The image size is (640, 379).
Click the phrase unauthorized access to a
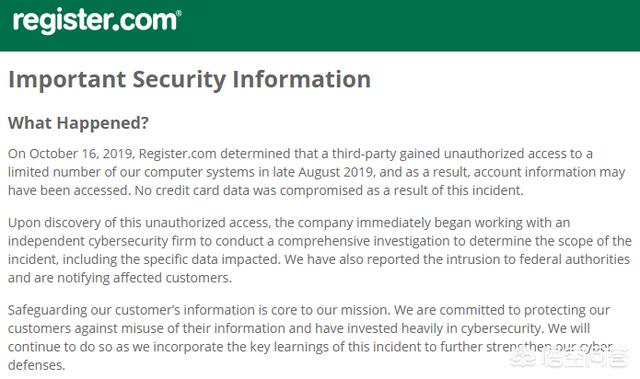(x=518, y=154)
